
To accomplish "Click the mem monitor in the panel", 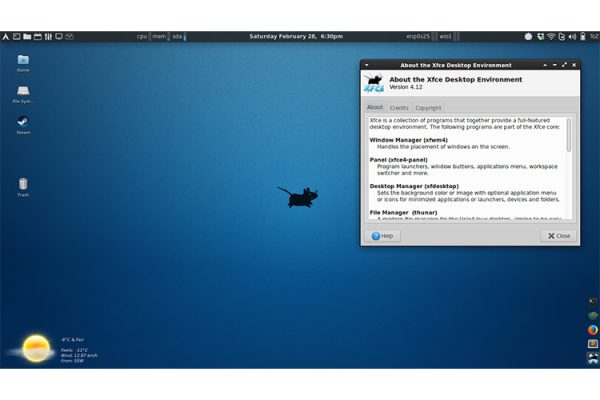I will tap(160, 37).
